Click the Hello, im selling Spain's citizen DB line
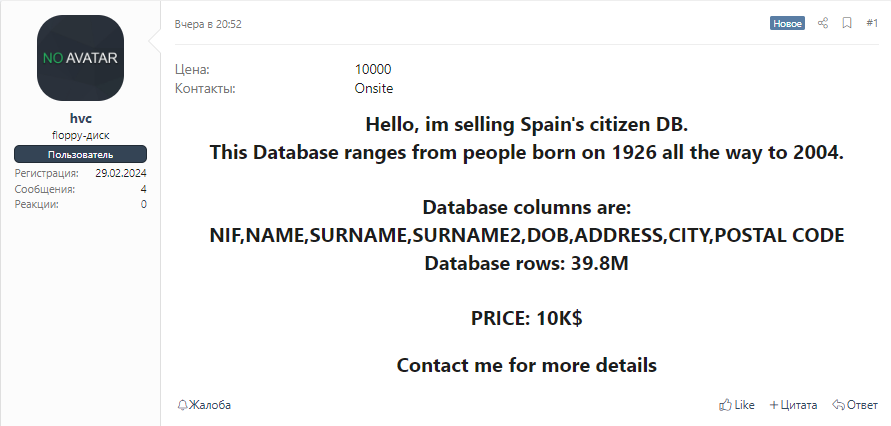 [x=527, y=124]
